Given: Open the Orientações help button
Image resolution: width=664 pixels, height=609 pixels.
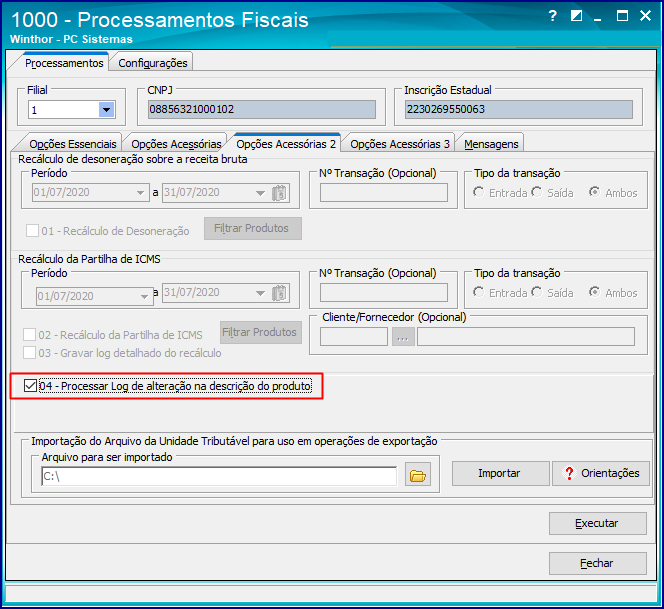Looking at the screenshot, I should (600, 473).
